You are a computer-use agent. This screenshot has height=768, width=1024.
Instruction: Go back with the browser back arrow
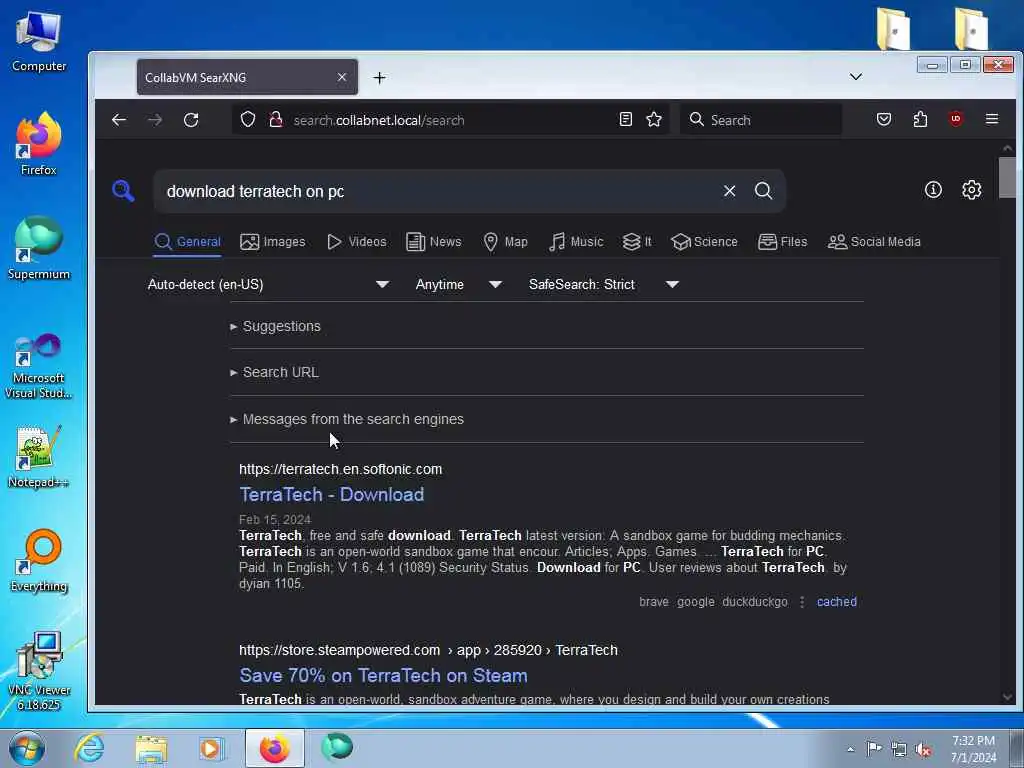pos(119,120)
